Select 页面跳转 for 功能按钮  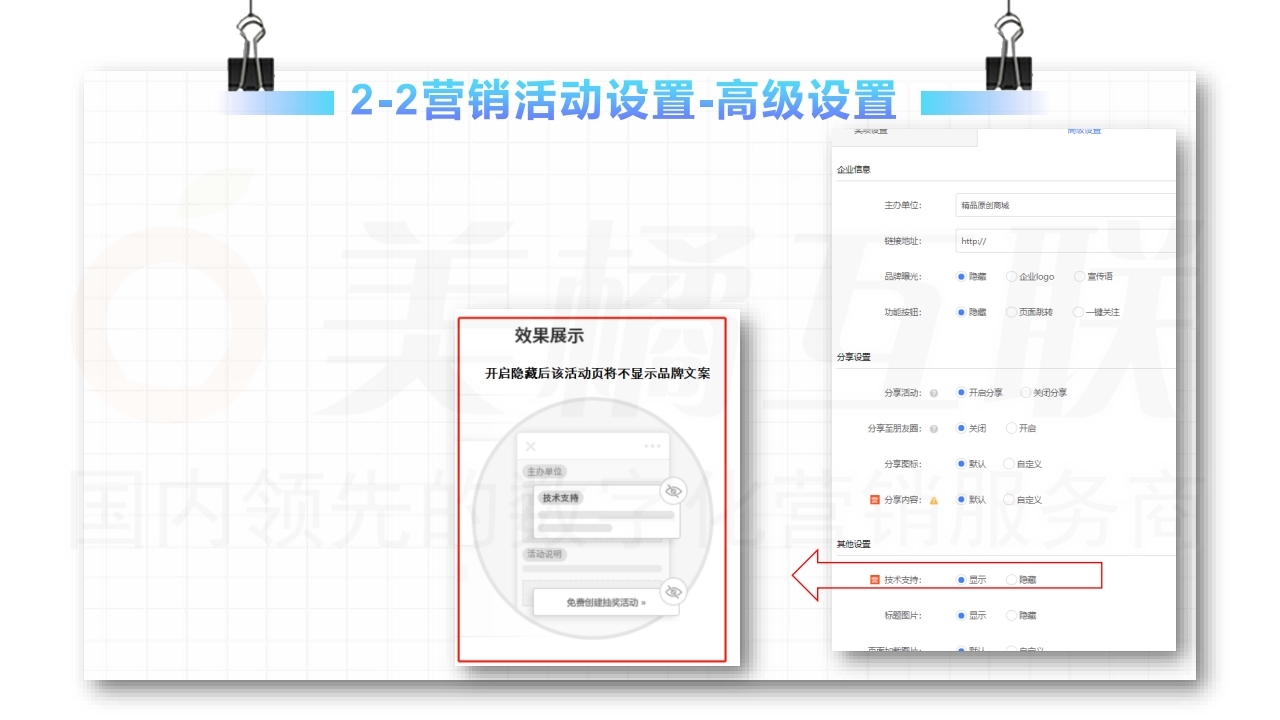pos(1012,312)
